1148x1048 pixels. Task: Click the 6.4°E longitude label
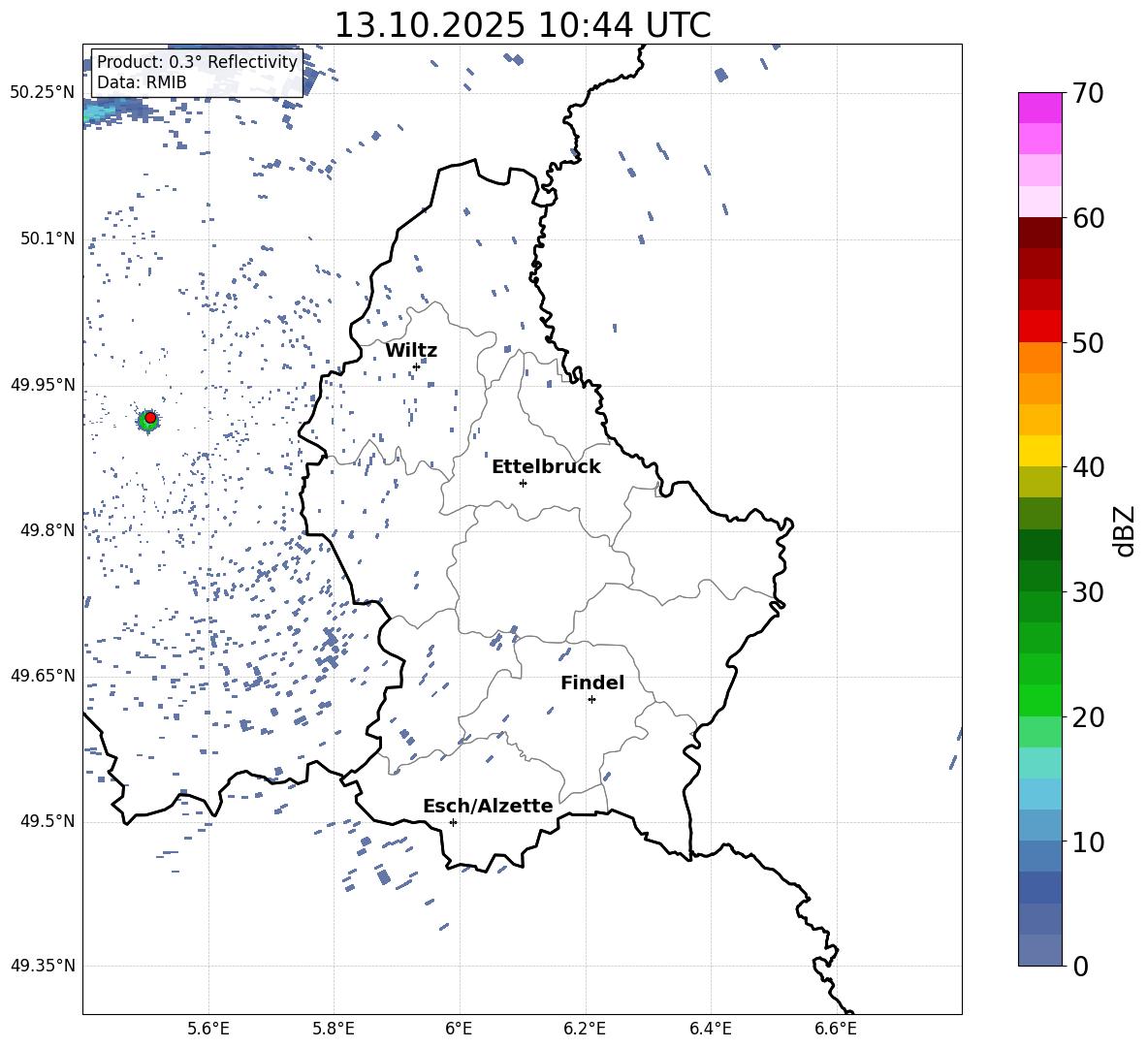click(710, 1029)
